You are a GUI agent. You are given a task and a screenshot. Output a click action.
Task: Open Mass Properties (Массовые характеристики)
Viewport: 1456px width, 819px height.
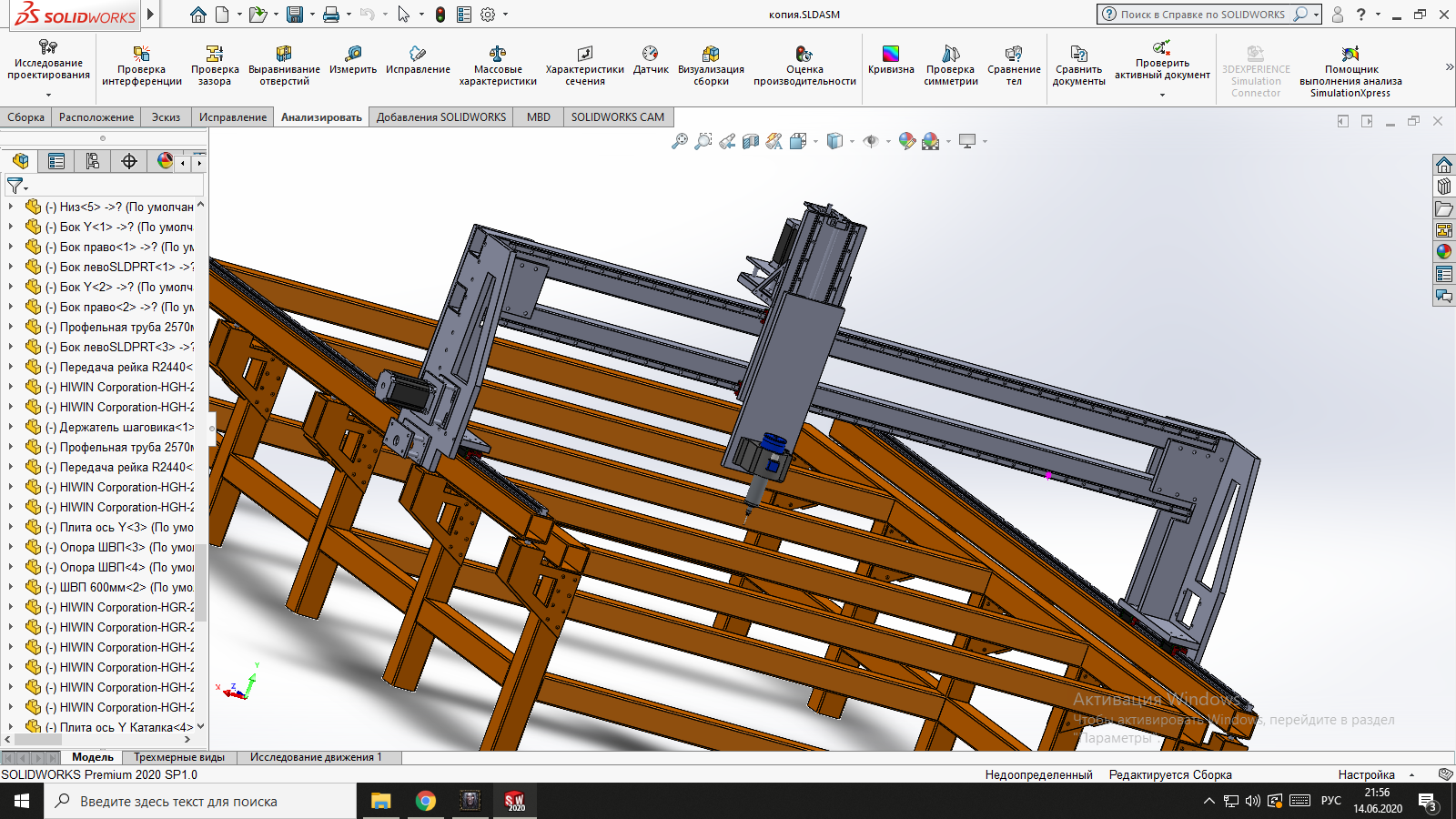point(497,66)
